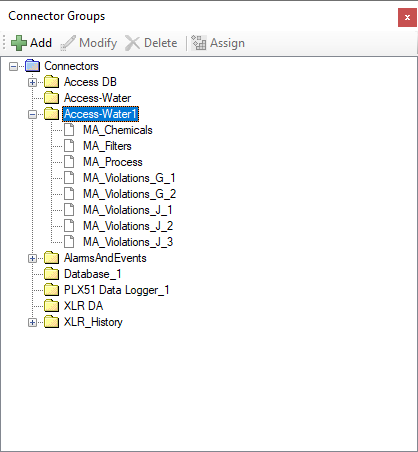Collapse the Access-Water1 node
This screenshot has width=418, height=452.
pos(32,114)
